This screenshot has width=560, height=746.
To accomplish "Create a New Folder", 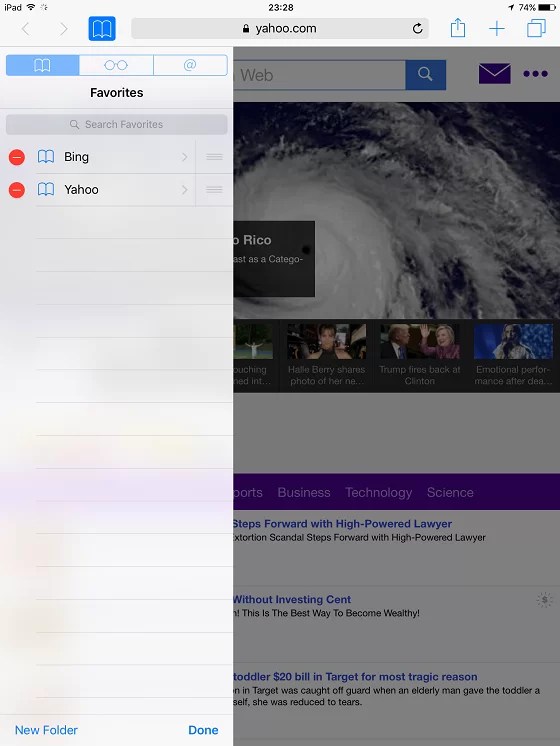I will pyautogui.click(x=46, y=730).
